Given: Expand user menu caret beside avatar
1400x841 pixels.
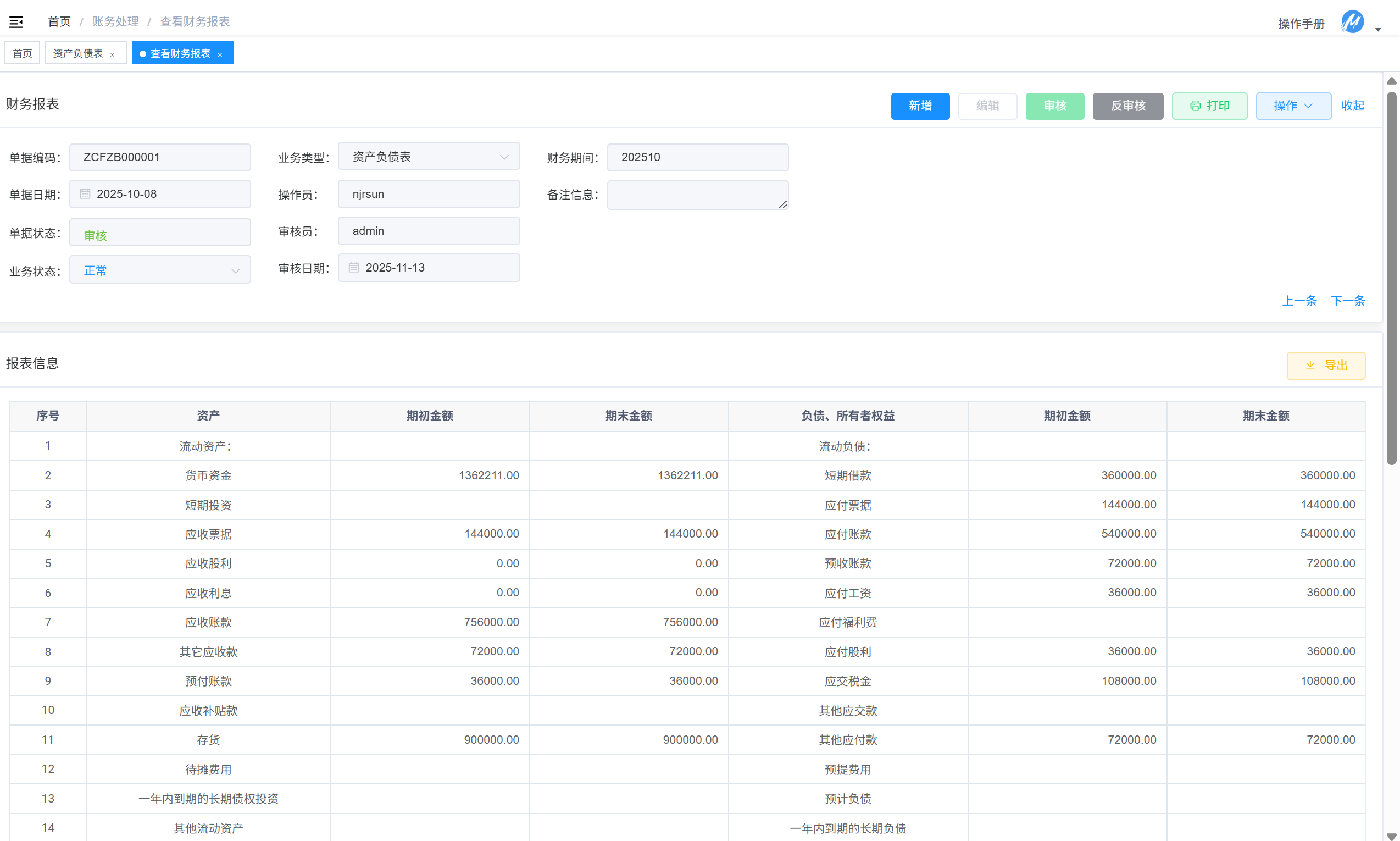Looking at the screenshot, I should point(1379,30).
